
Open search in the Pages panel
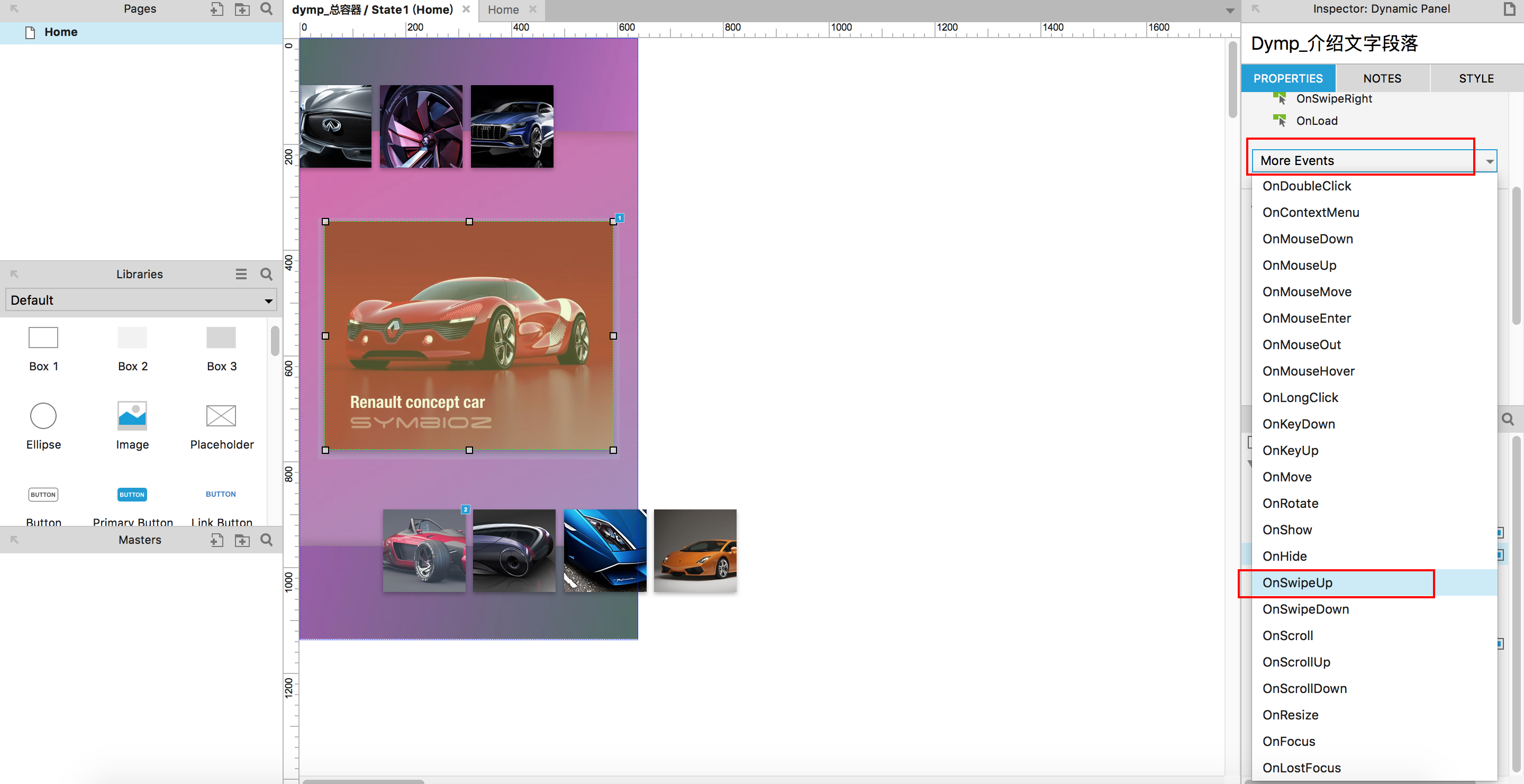[x=267, y=9]
